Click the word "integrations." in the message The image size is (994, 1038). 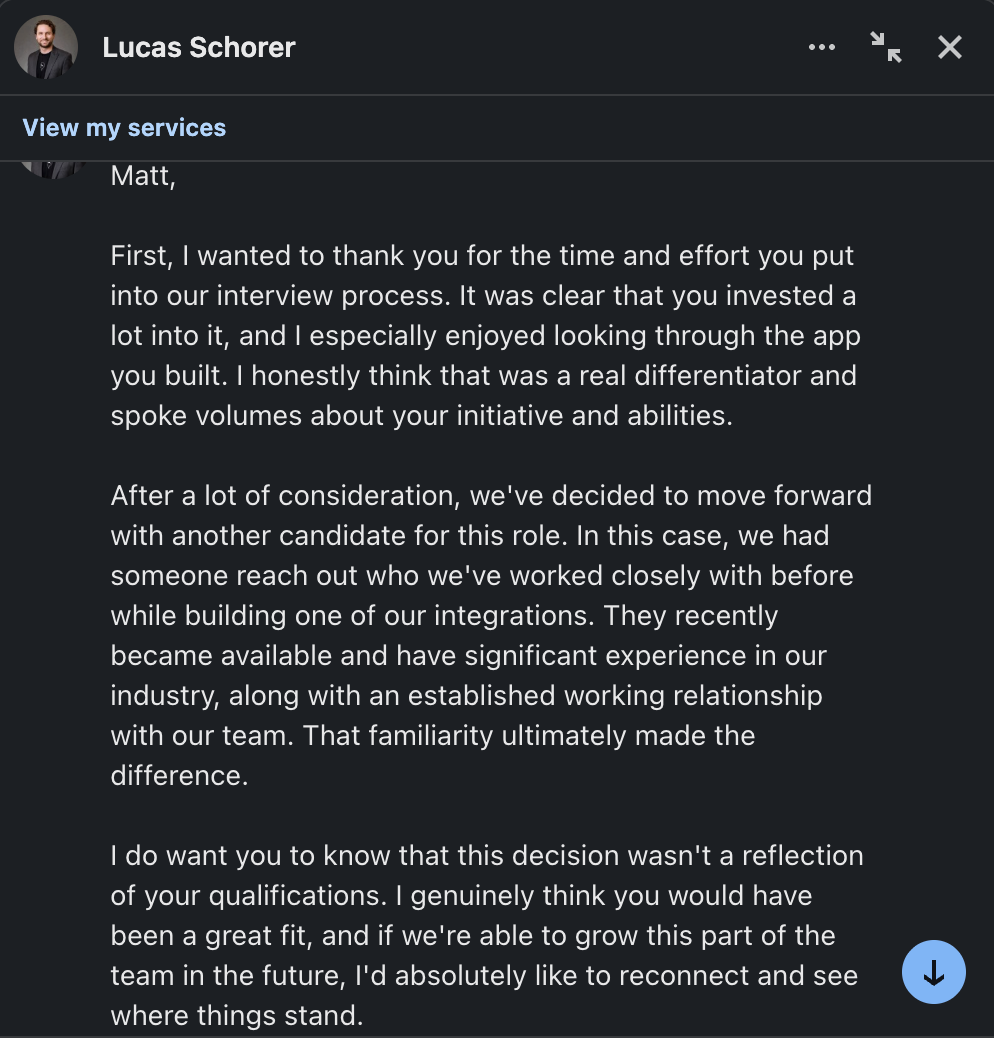[x=514, y=616]
